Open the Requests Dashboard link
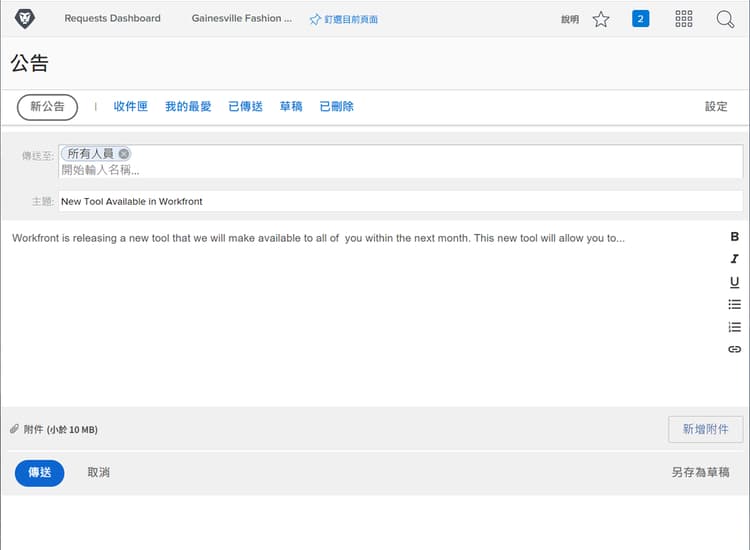 tap(112, 18)
